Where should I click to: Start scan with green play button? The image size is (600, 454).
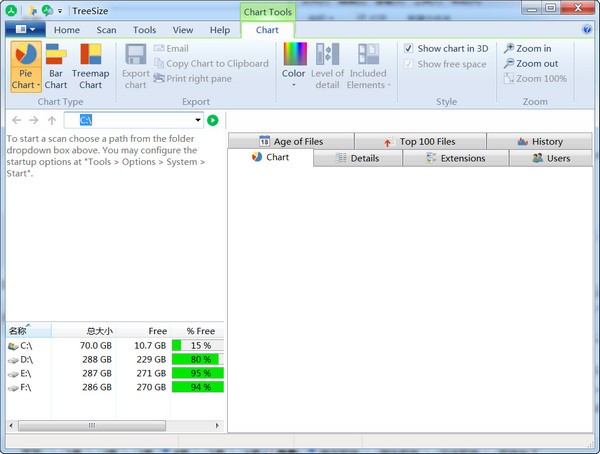point(213,120)
